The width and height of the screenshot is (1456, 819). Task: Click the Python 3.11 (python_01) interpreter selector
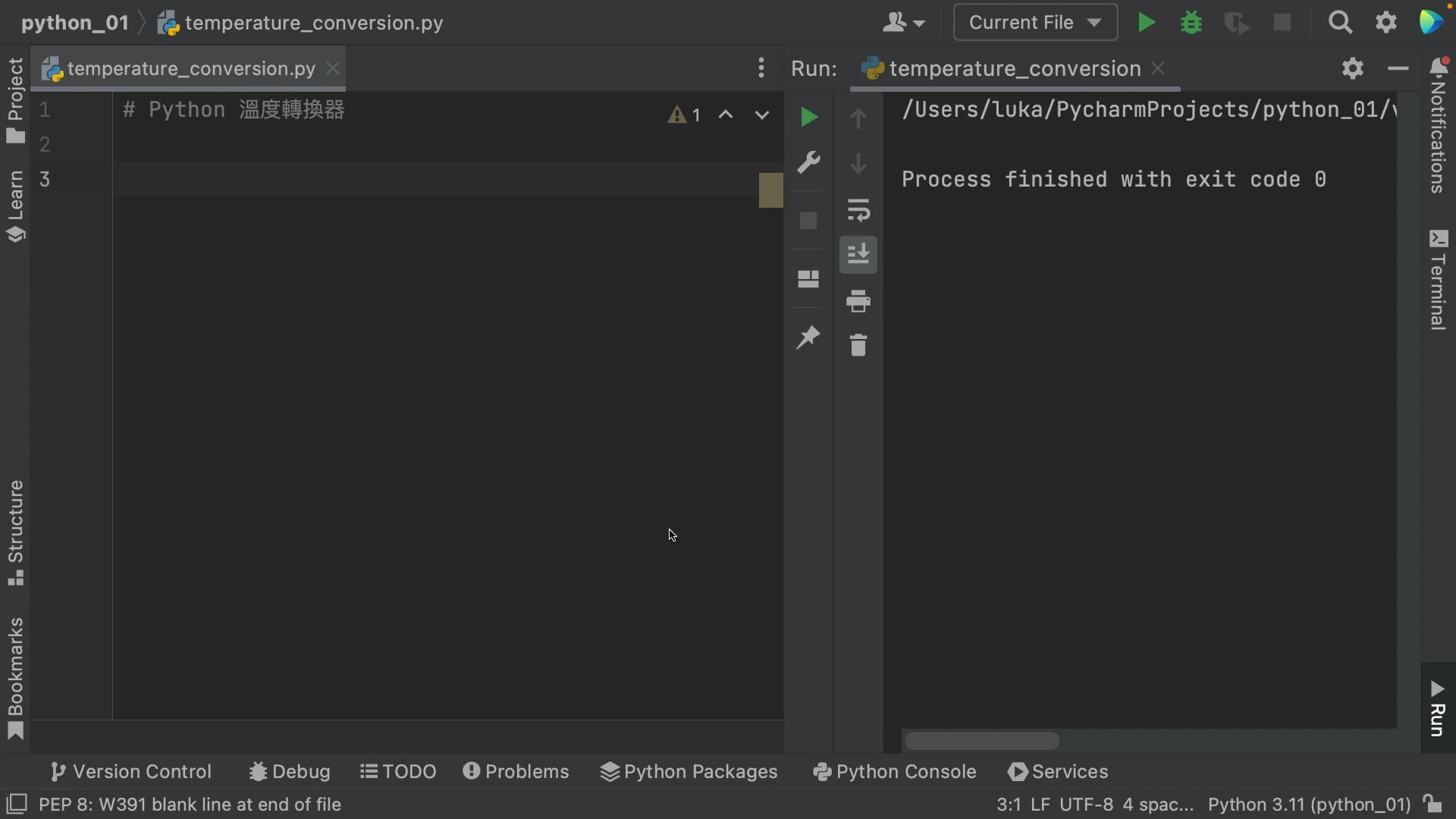1309,805
